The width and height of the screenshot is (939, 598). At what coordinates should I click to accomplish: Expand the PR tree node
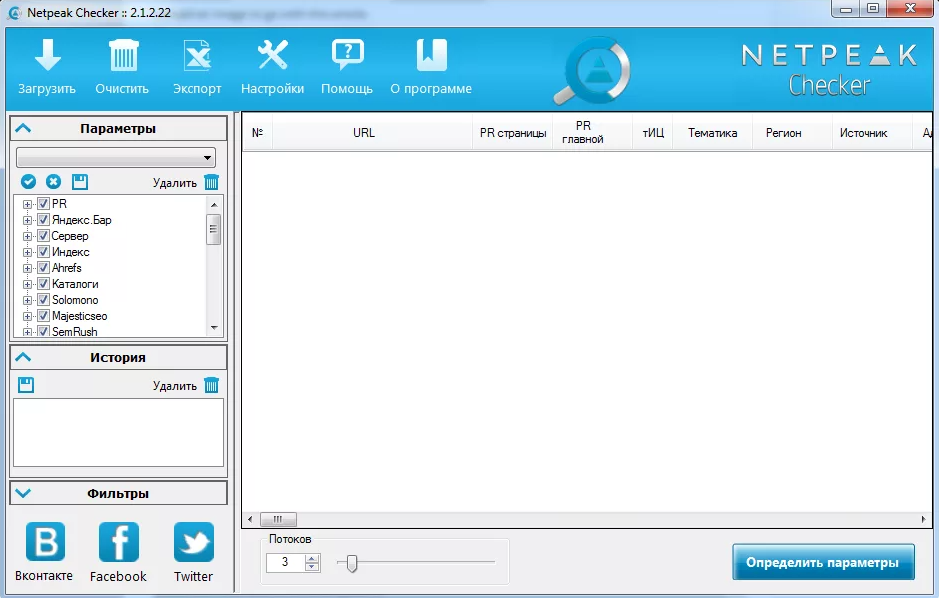click(27, 204)
